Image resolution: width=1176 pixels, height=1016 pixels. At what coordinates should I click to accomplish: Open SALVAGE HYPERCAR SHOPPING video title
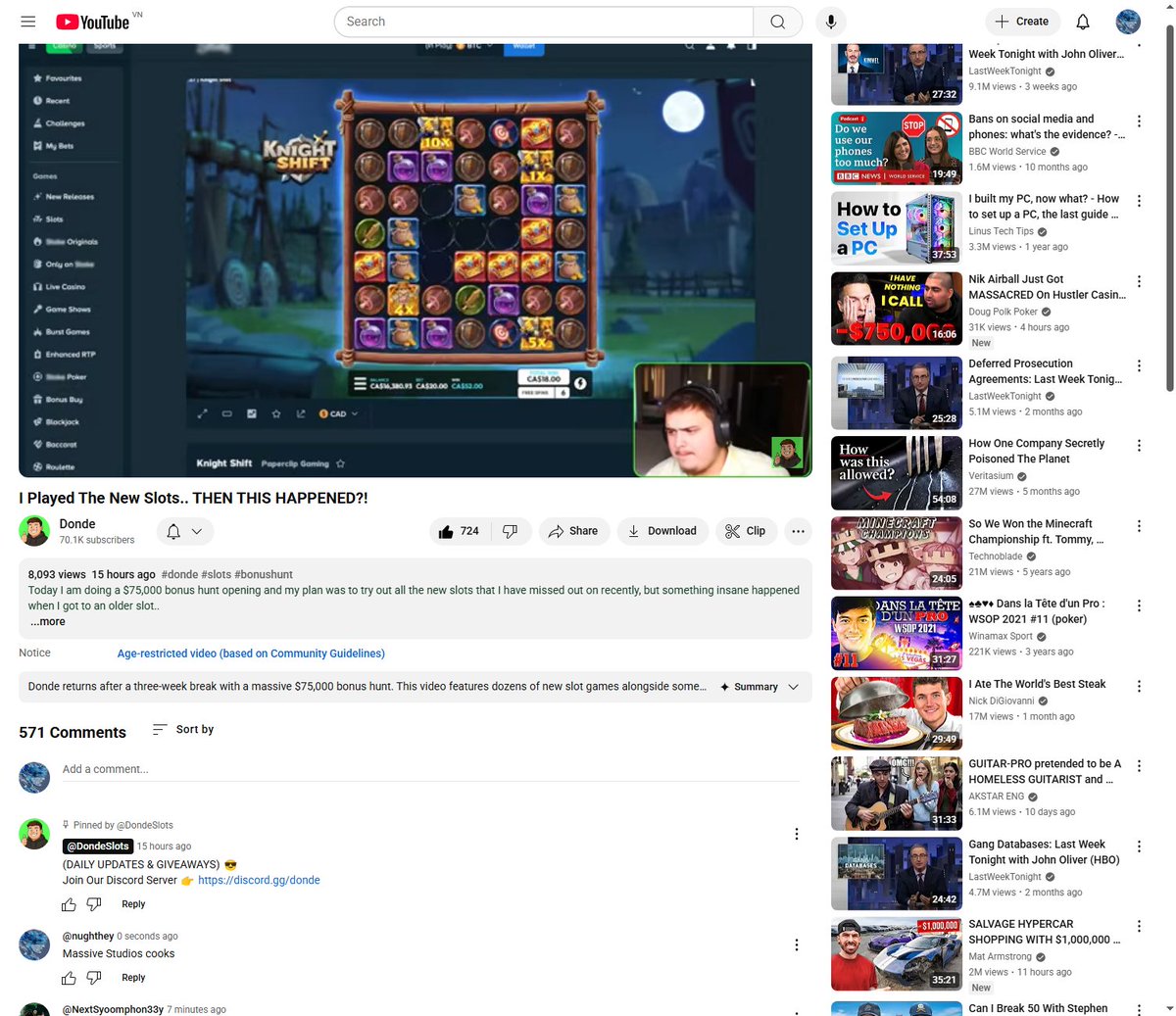pos(1044,932)
